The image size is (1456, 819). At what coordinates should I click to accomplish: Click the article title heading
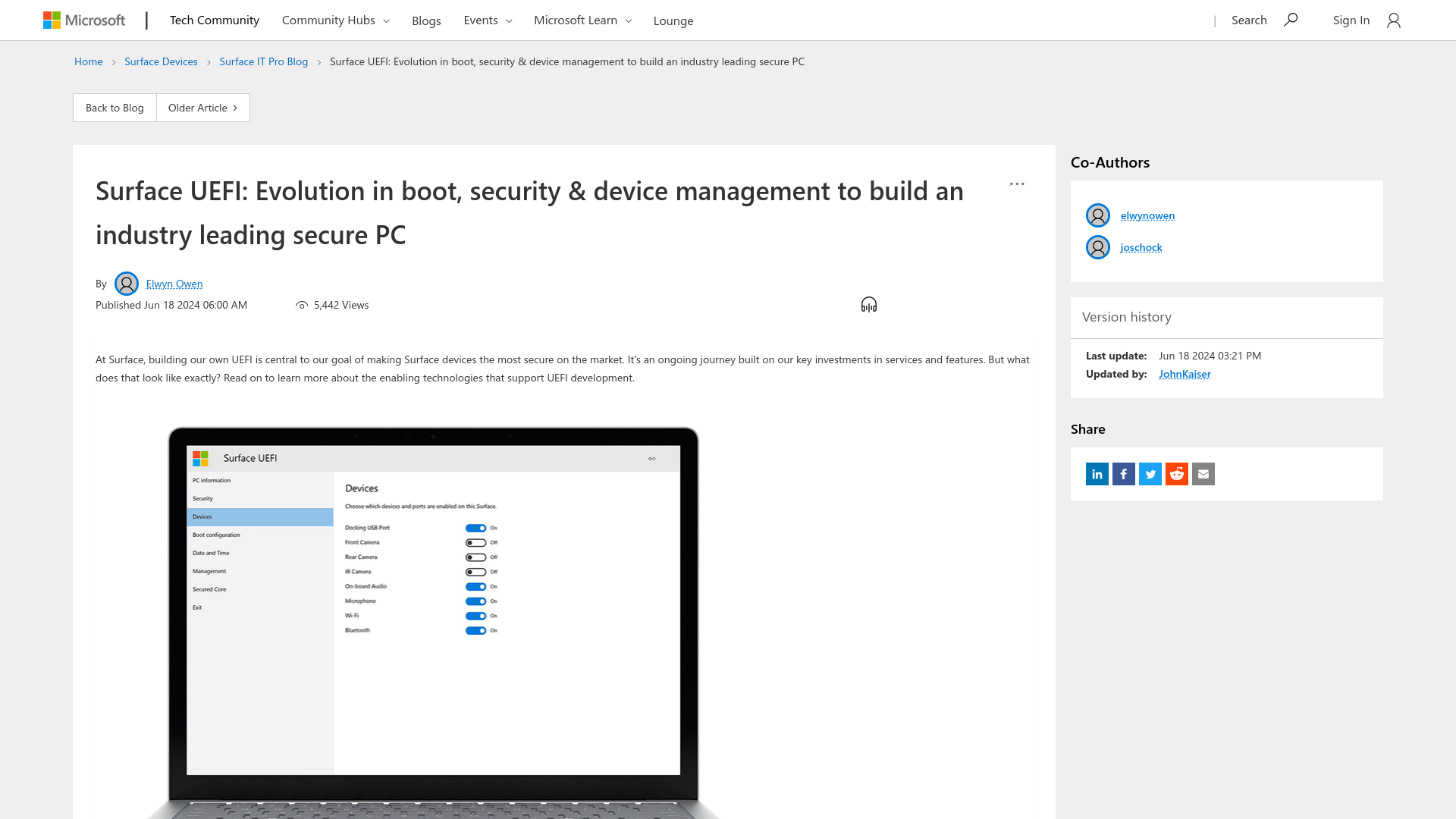click(x=529, y=212)
